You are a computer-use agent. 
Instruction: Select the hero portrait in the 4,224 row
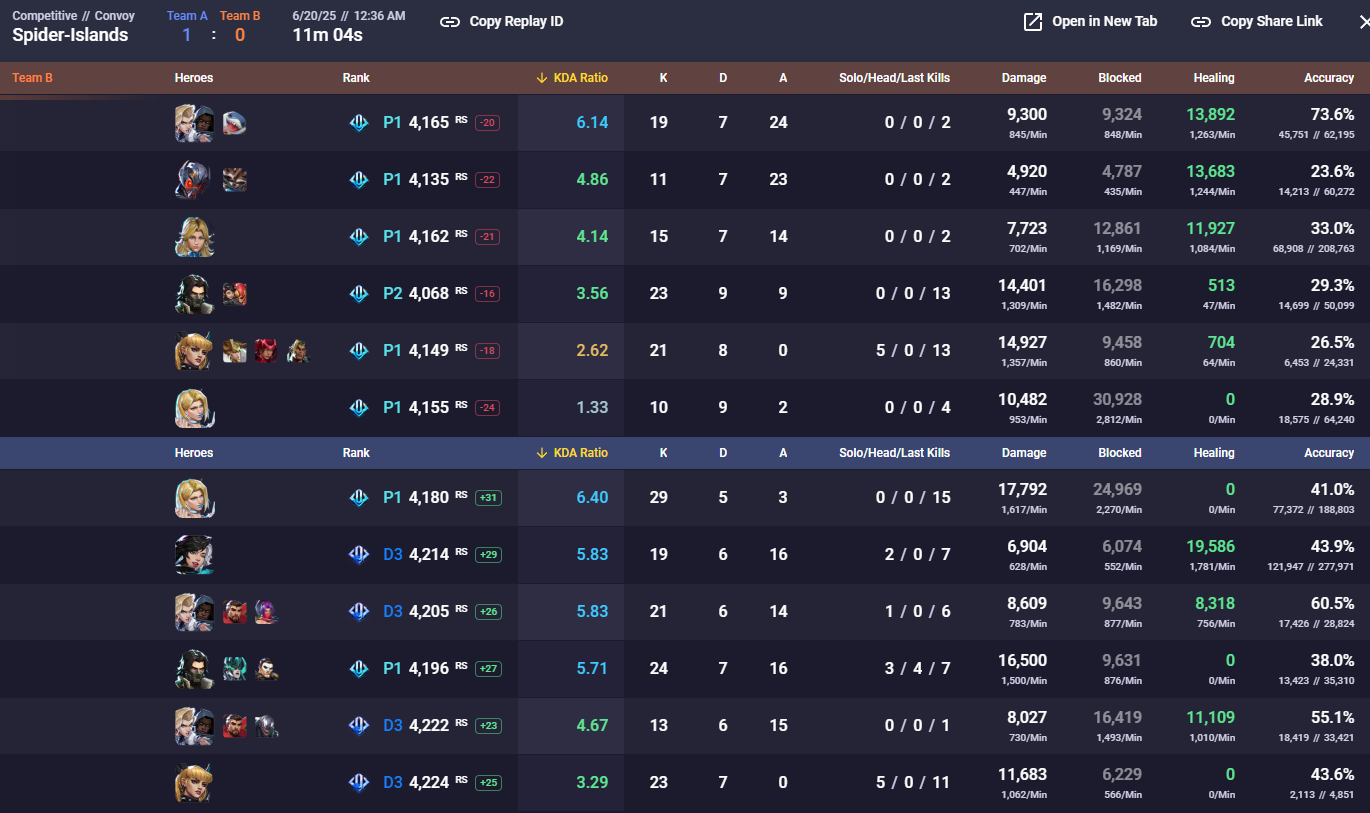(194, 783)
